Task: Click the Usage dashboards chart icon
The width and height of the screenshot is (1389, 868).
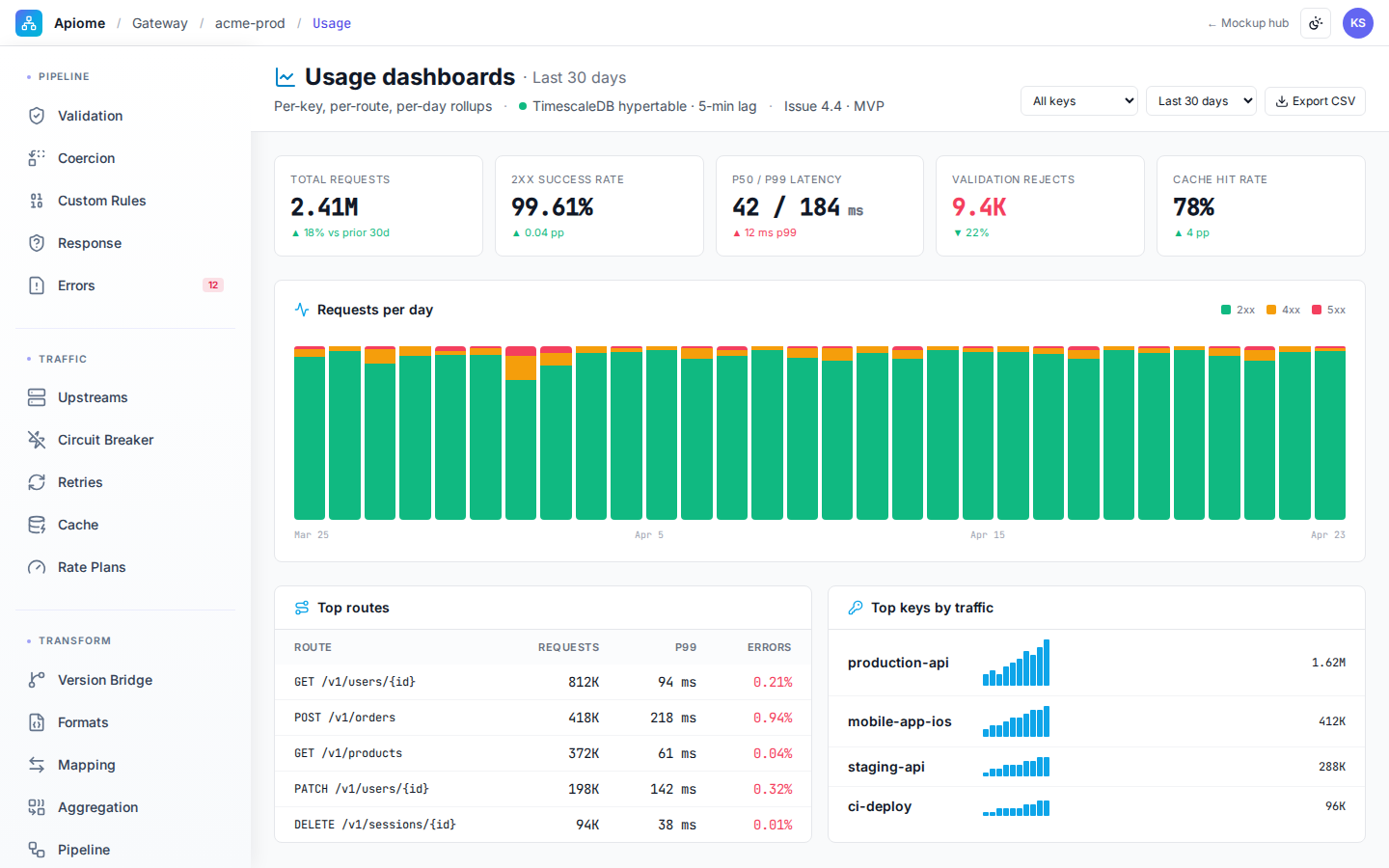Action: (x=286, y=77)
